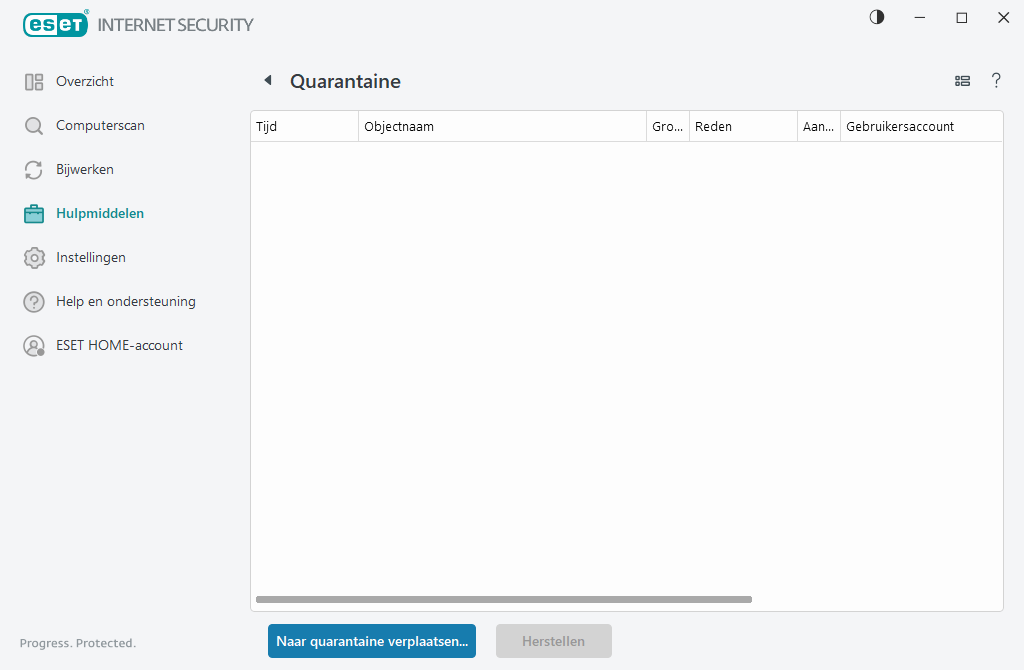Click the list view icon beside the help icon
Screen dimensions: 1024x670
pyautogui.click(x=962, y=81)
